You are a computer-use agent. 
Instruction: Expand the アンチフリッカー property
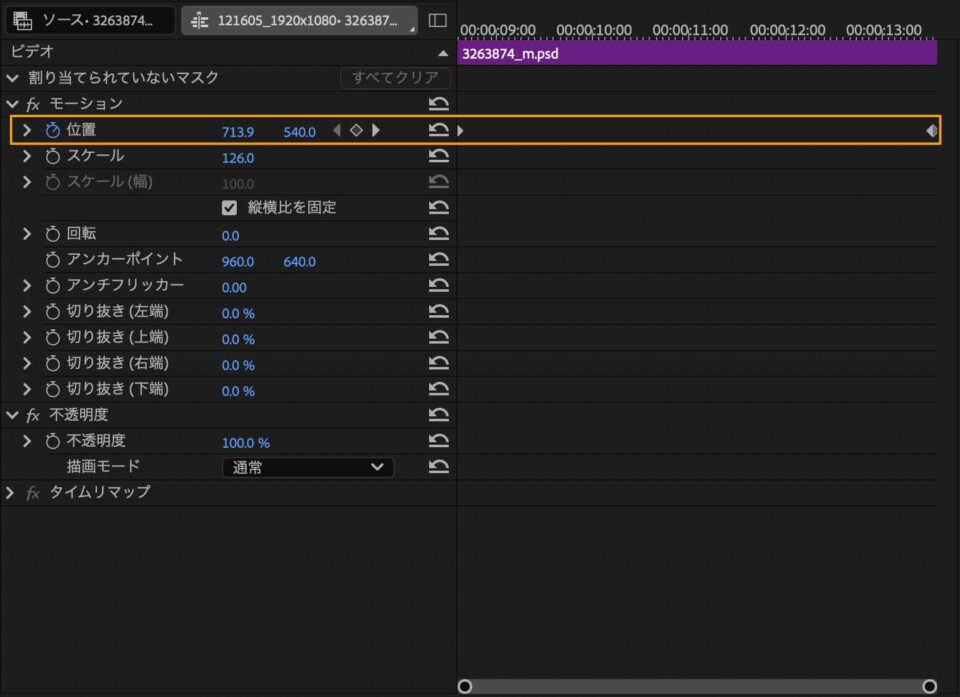(27, 285)
